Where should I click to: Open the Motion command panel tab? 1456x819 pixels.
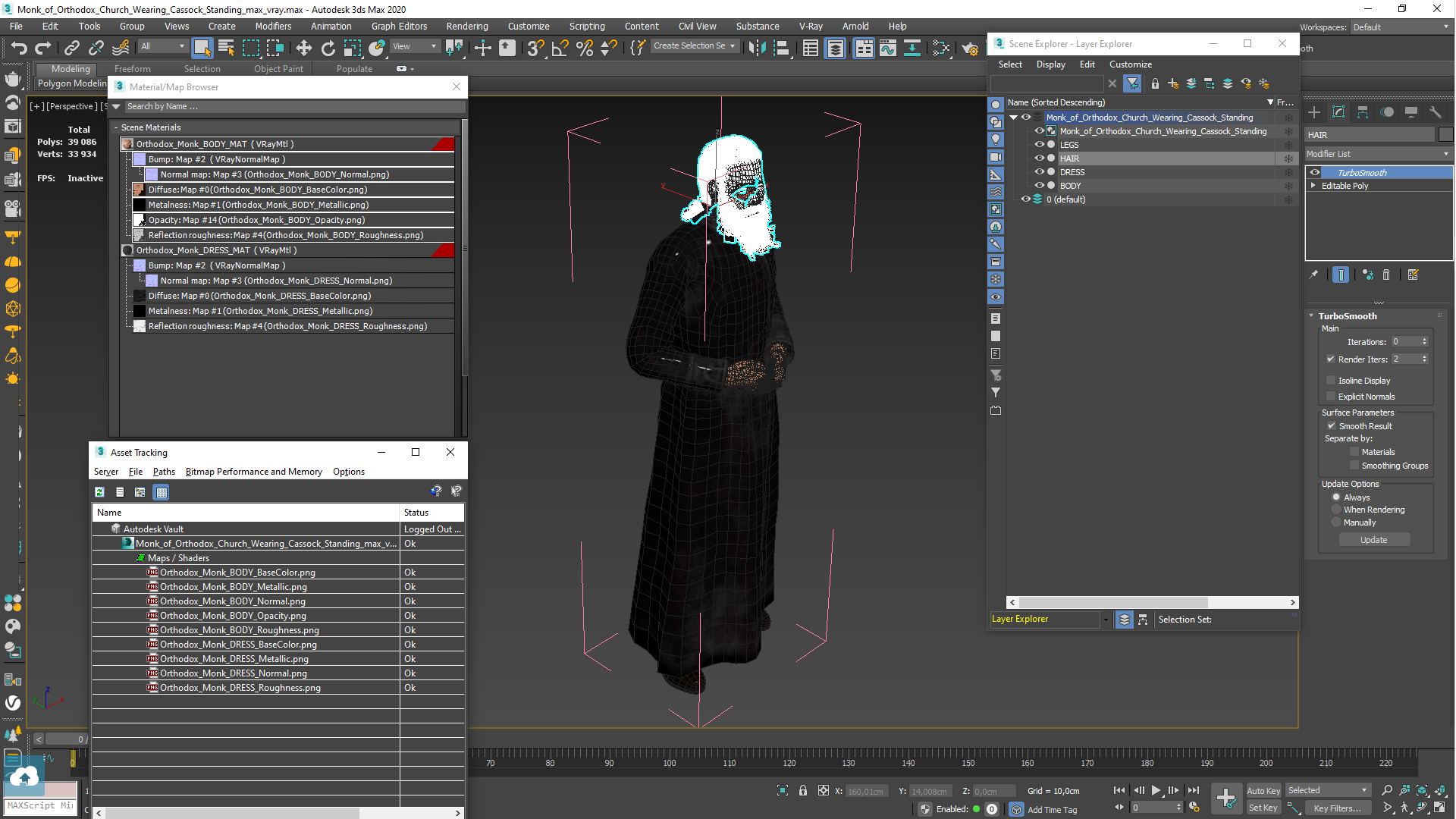click(x=1387, y=112)
